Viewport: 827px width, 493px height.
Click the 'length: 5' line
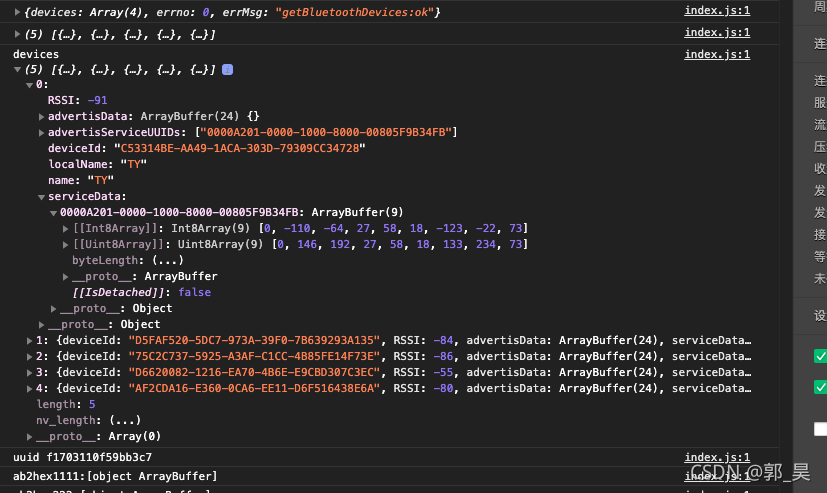click(66, 404)
